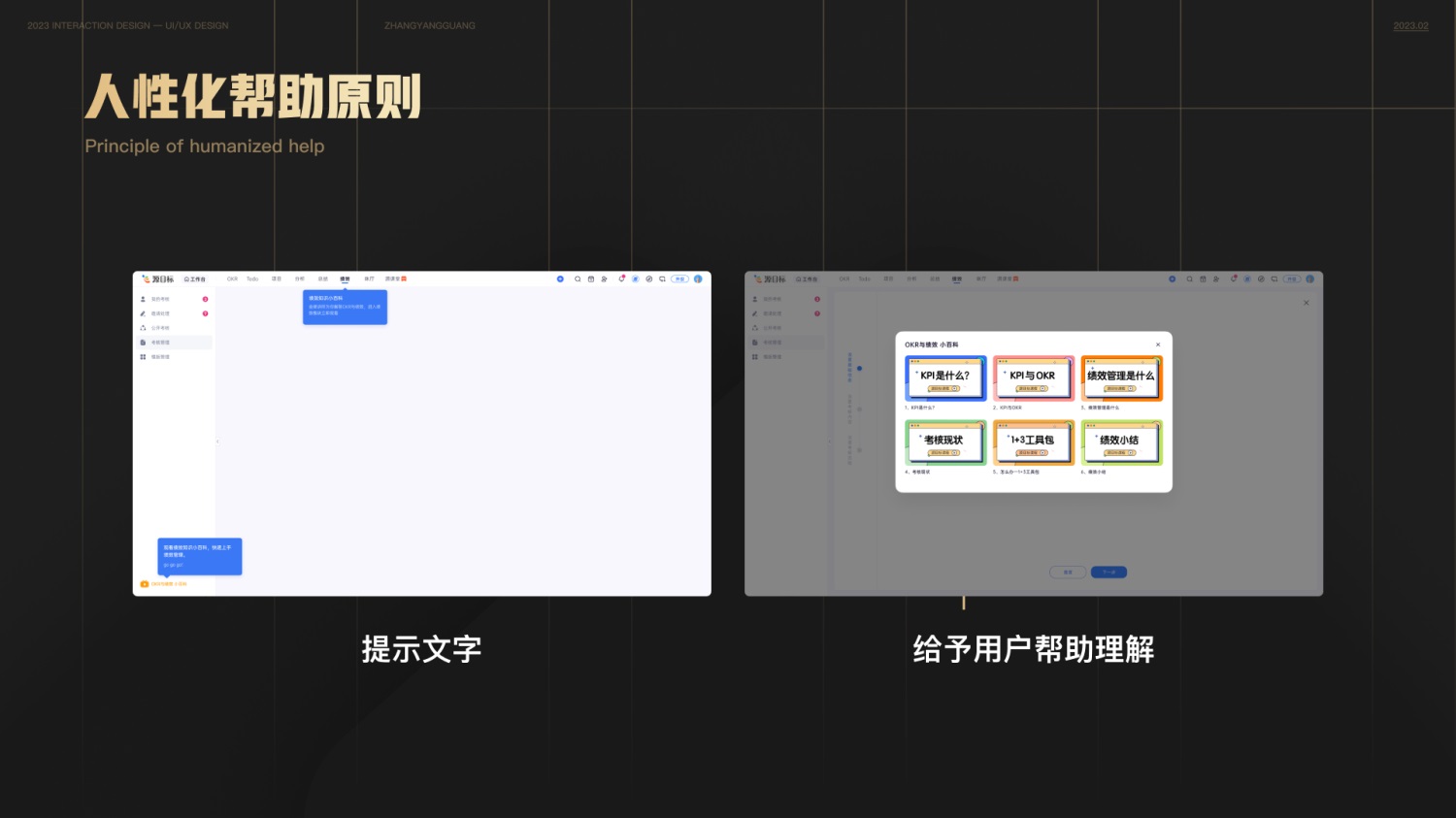This screenshot has width=1456, height=818.
Task: Close the OKR与绩效 小百科 dialog
Action: tap(1157, 344)
